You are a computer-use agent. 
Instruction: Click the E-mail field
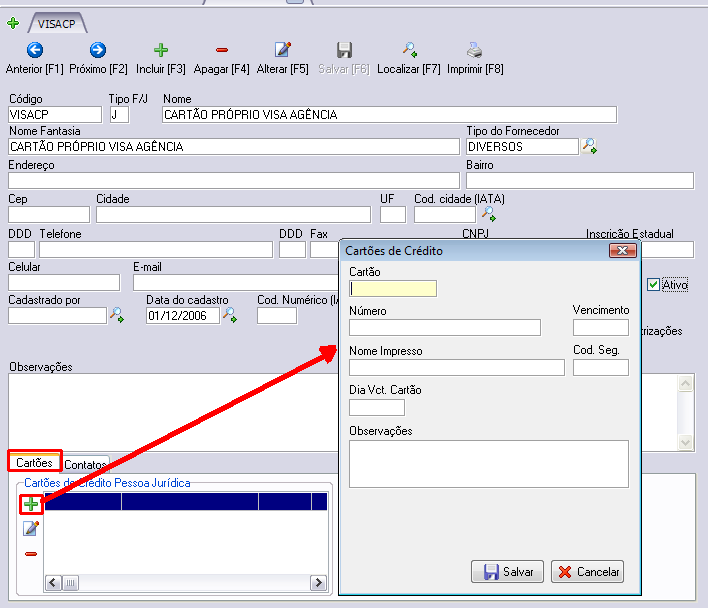point(236,283)
